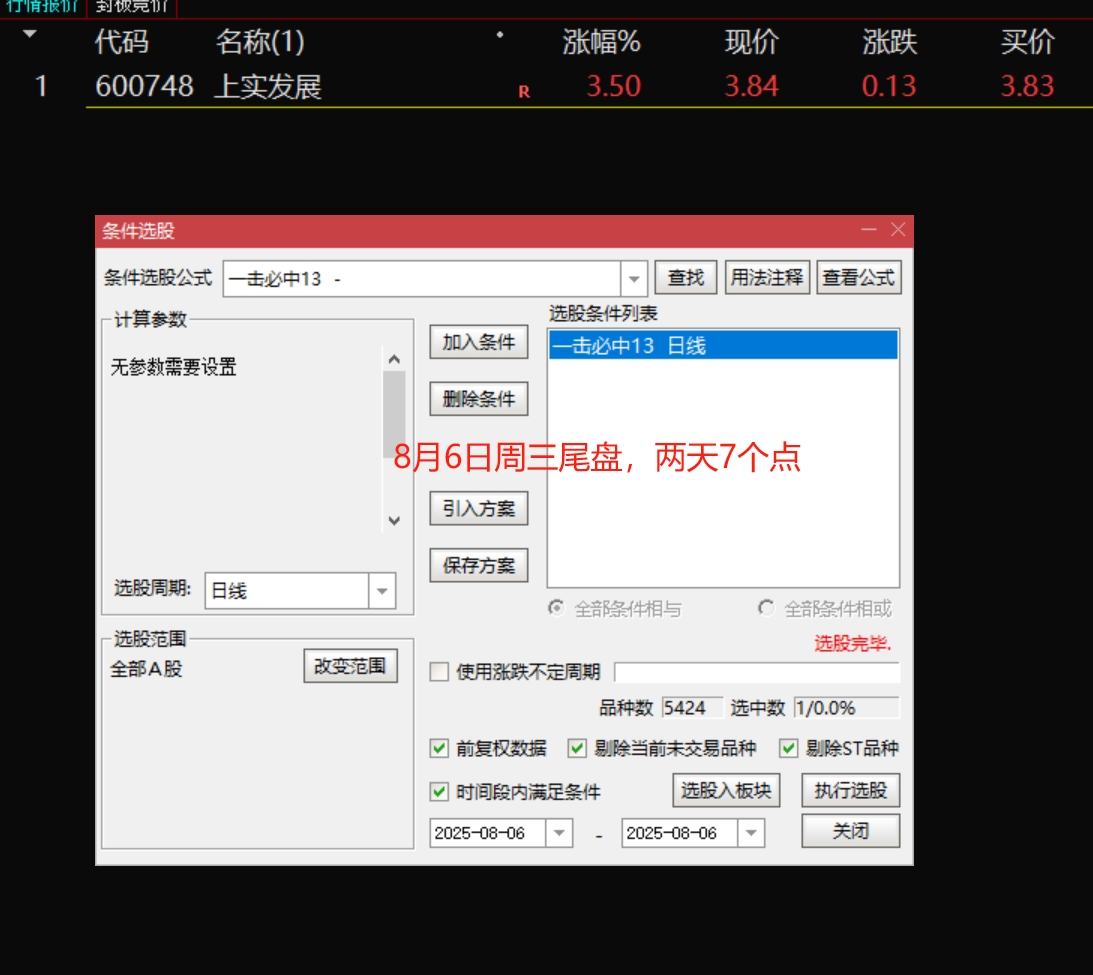This screenshot has width=1093, height=975.
Task: Click the start date field 2025-08-06
Action: point(488,833)
